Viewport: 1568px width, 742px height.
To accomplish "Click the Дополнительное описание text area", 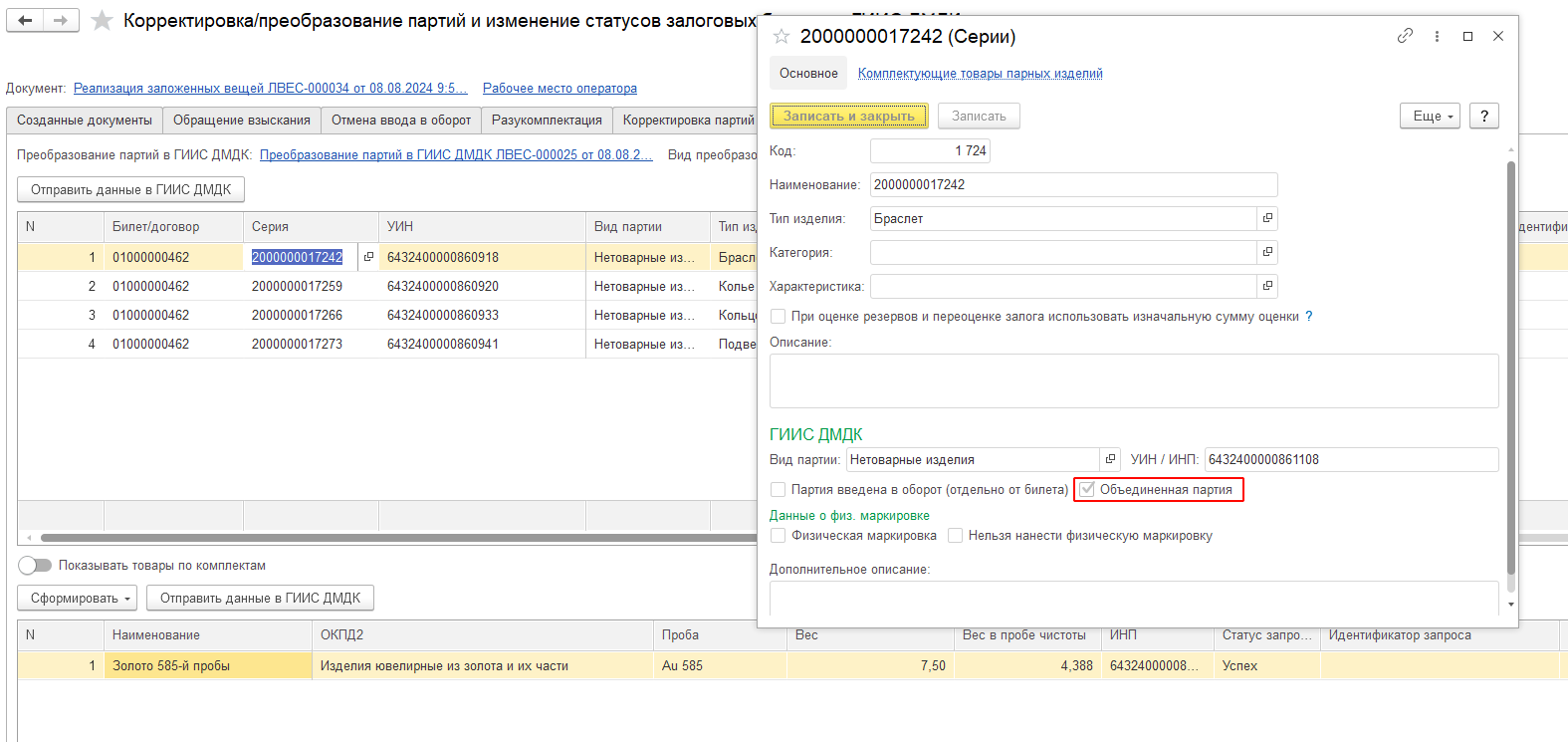I will [1134, 599].
